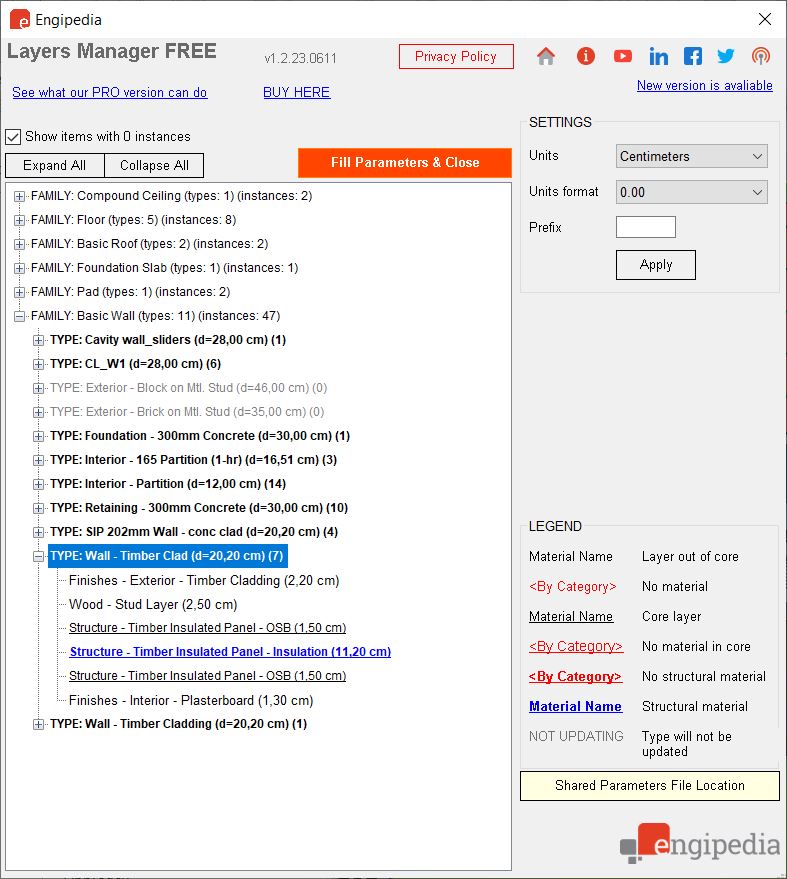Collapse the Basic Wall family node
Viewport: 787px width, 879px height.
19,317
